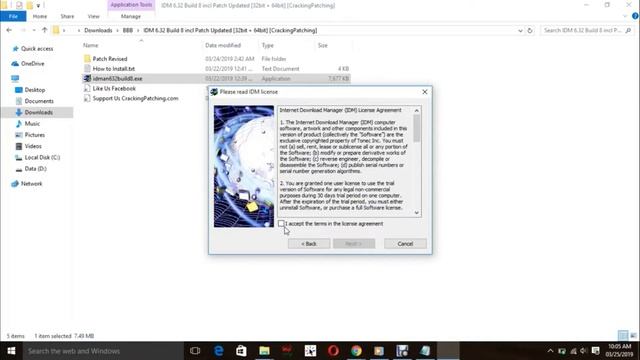Show hidden system tray icons
640x360 pixels.
pos(550,351)
